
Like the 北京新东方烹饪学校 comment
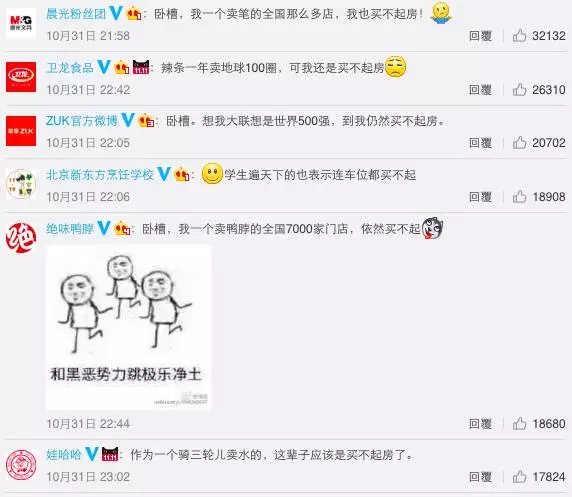[x=519, y=197]
